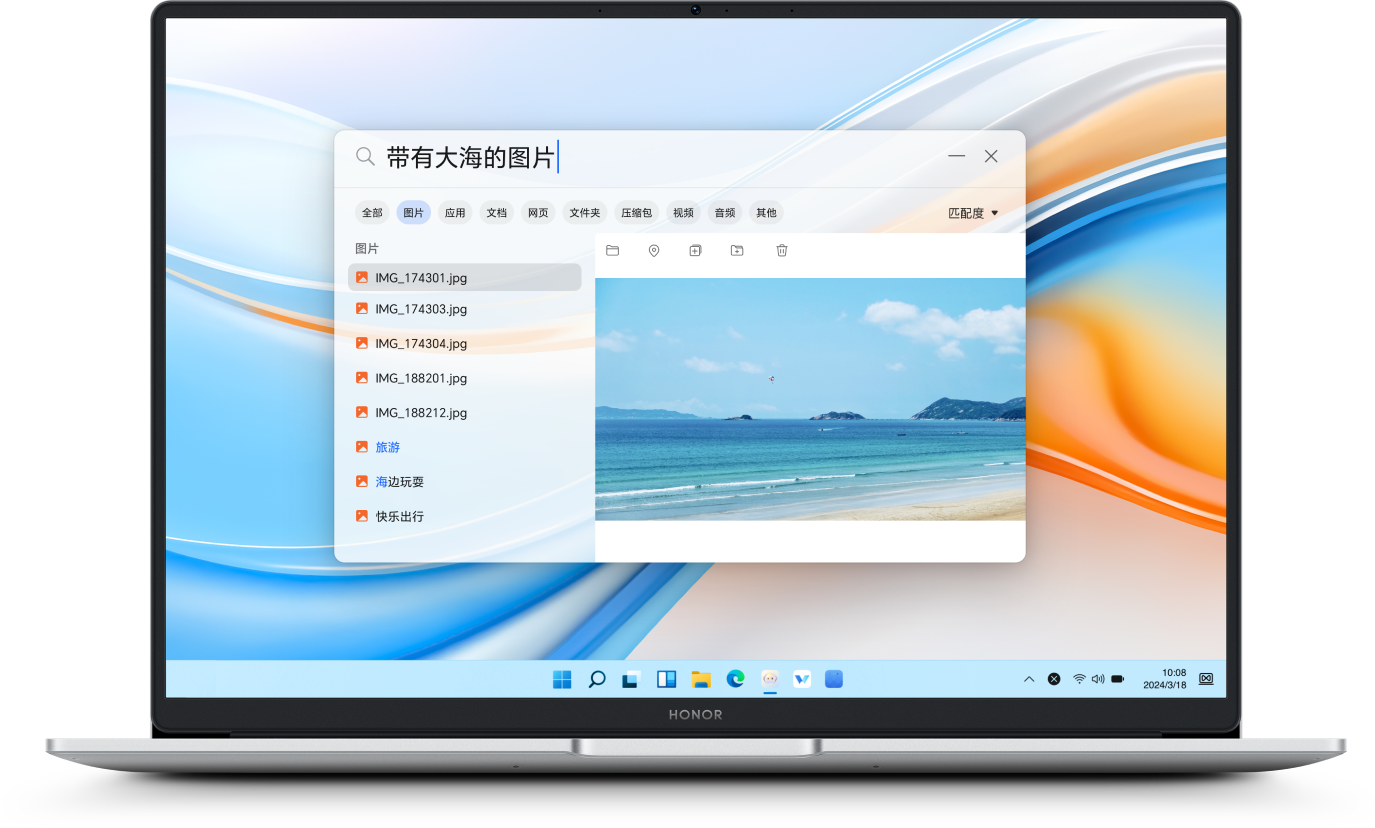The image size is (1375, 828).
Task: Switch to the 视频 filter tab
Action: (x=683, y=212)
